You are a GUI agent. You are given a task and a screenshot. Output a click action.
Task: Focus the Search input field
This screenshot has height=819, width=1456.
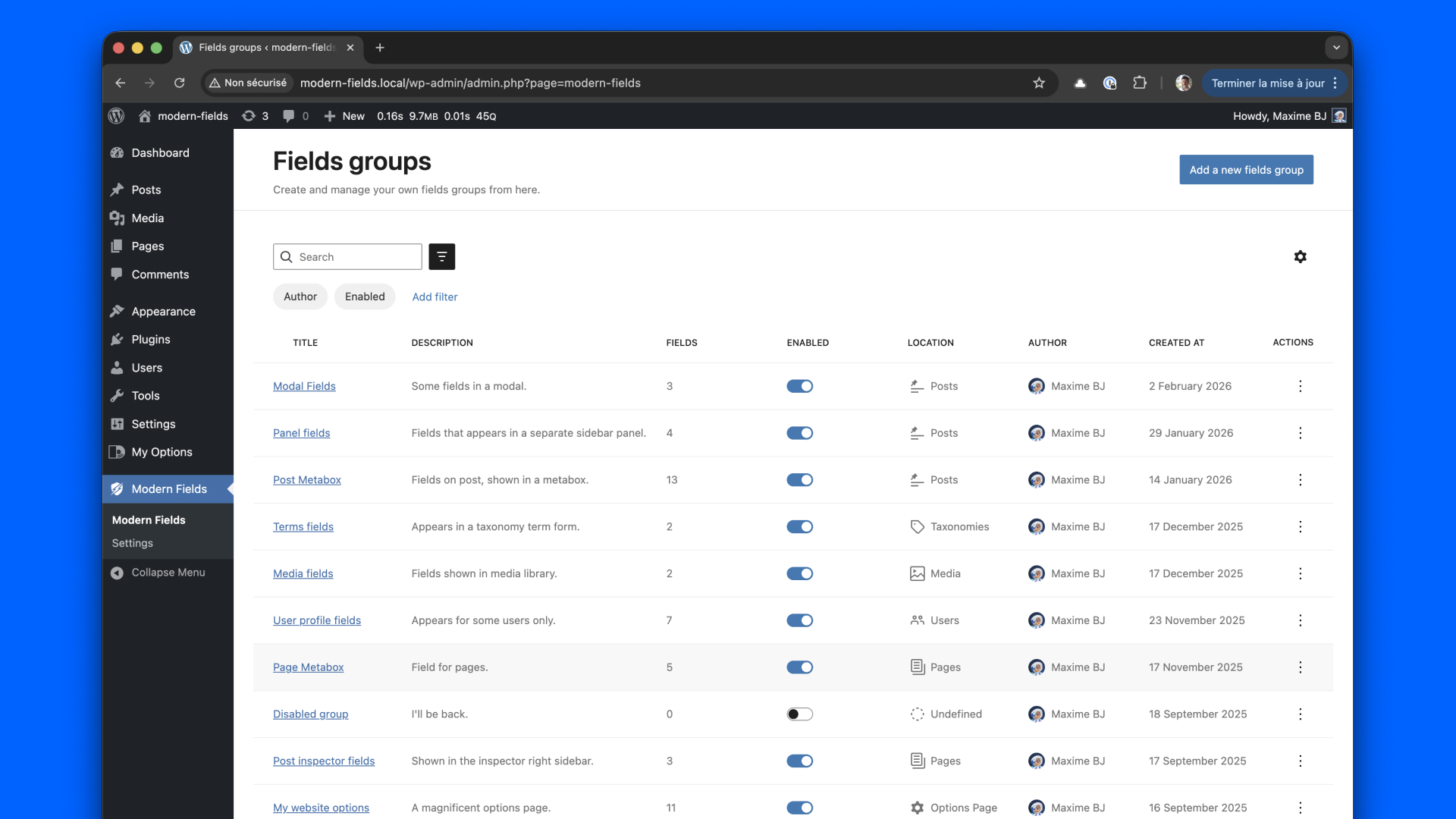point(356,257)
